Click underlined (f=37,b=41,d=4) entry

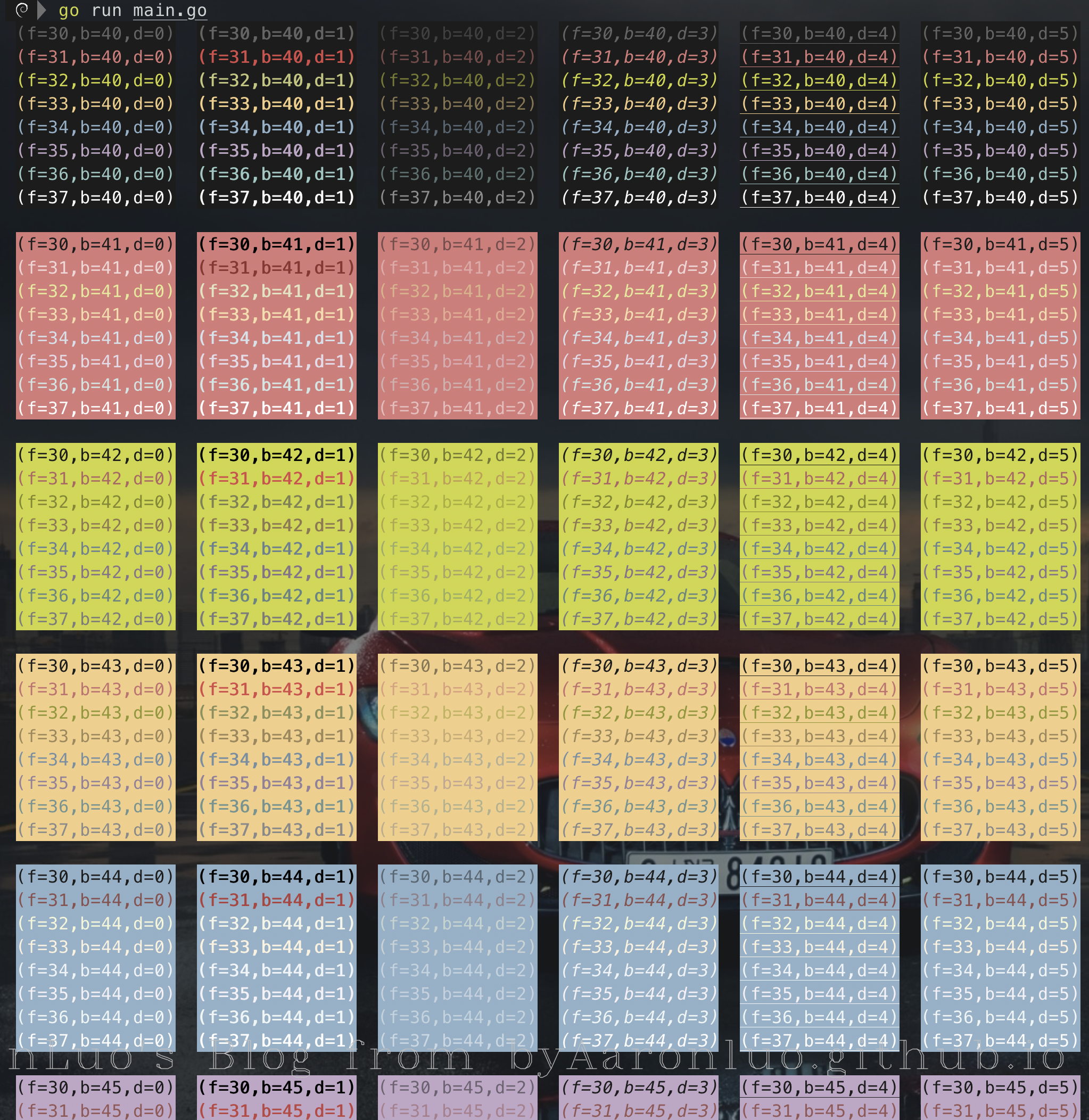tap(819, 408)
